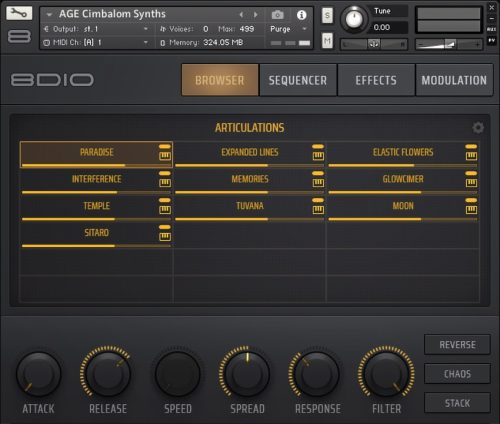
Task: Click the master volume slider
Action: 449,44
